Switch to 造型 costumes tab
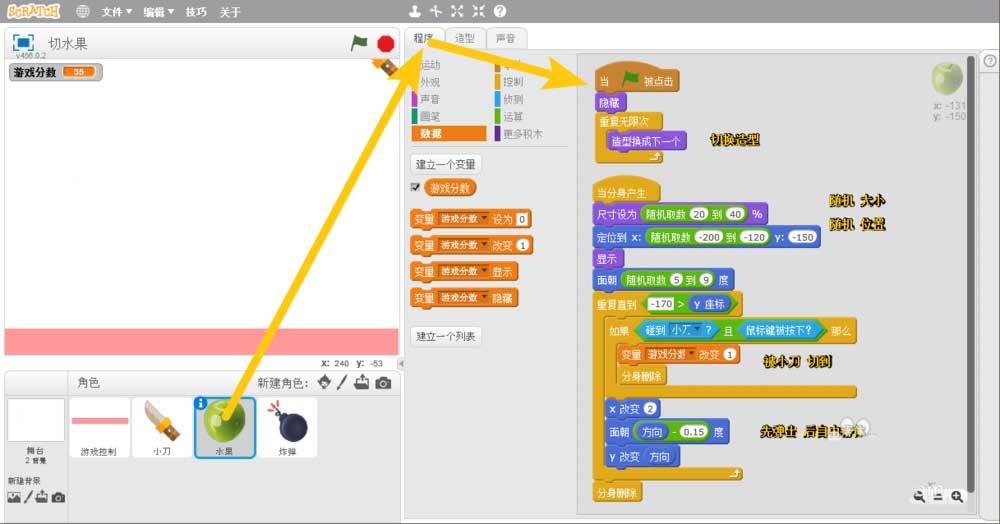 pos(465,38)
